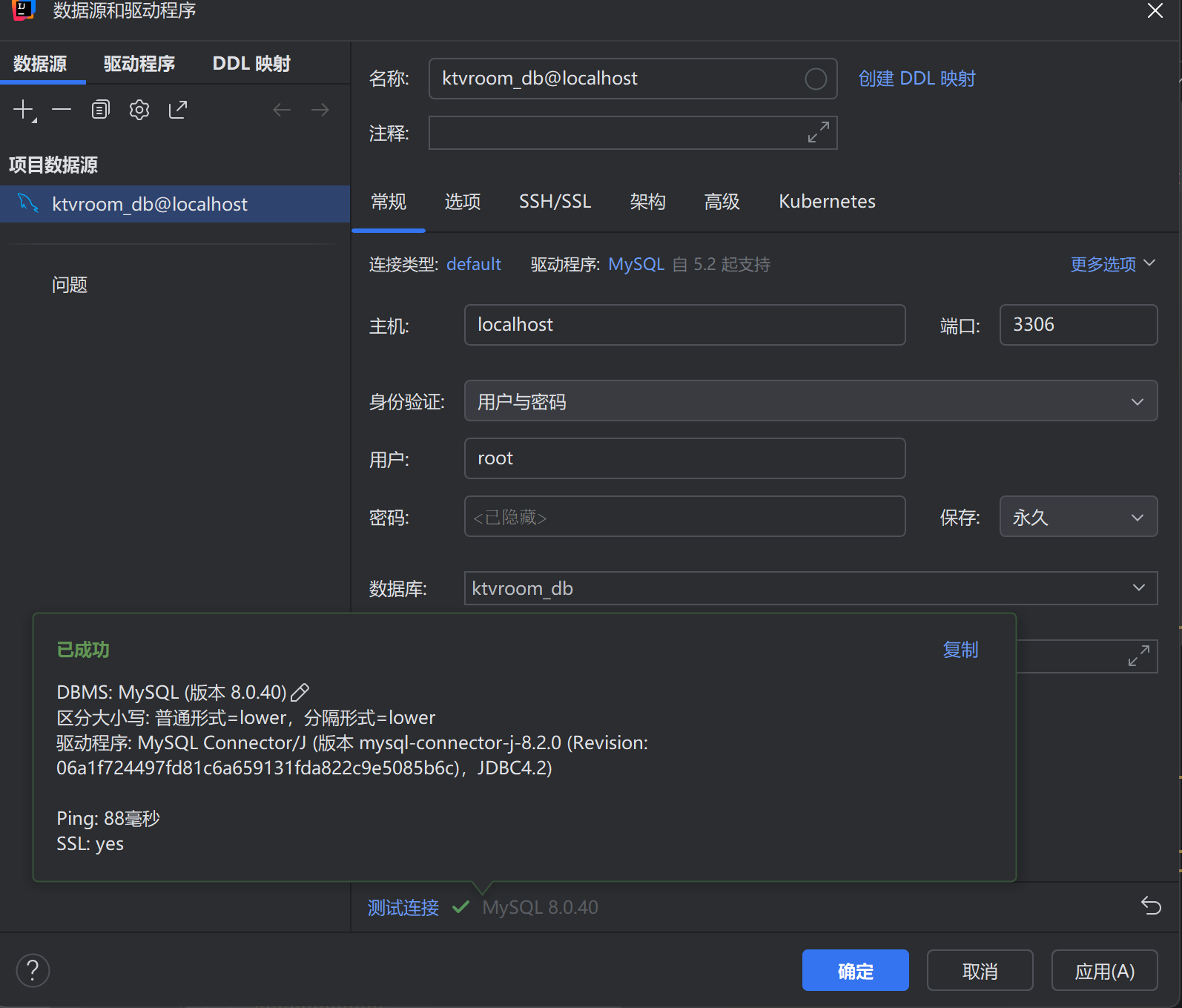Click the 项目数据源 section header
The height and width of the screenshot is (1008, 1182).
pyautogui.click(x=53, y=165)
